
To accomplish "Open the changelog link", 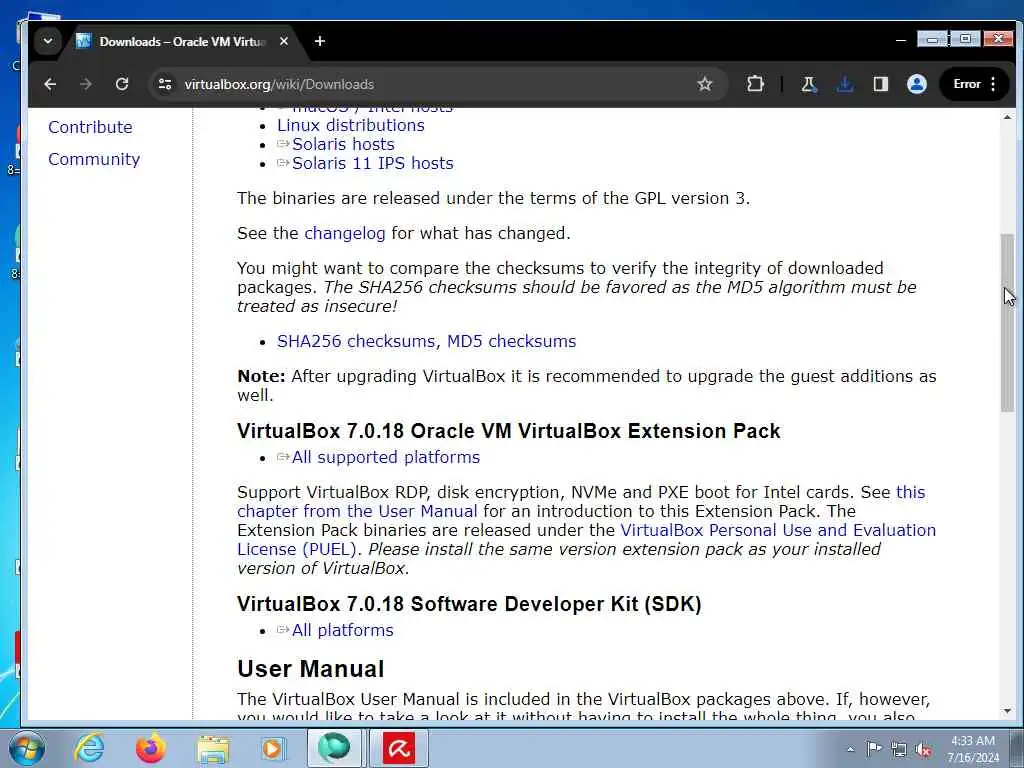I will (345, 234).
